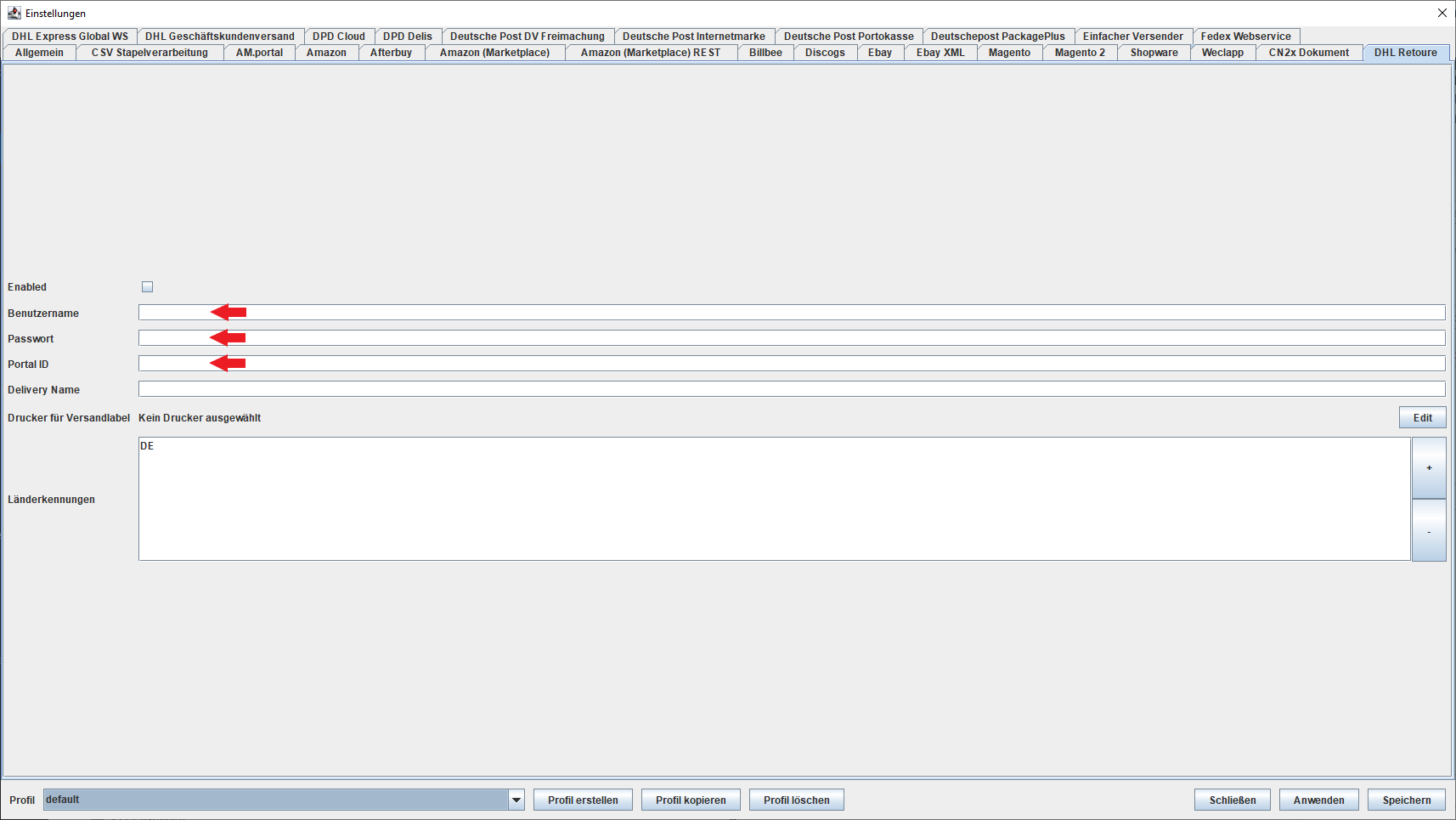The image size is (1456, 820).
Task: Open the Profil dropdown arrow
Action: 516,800
